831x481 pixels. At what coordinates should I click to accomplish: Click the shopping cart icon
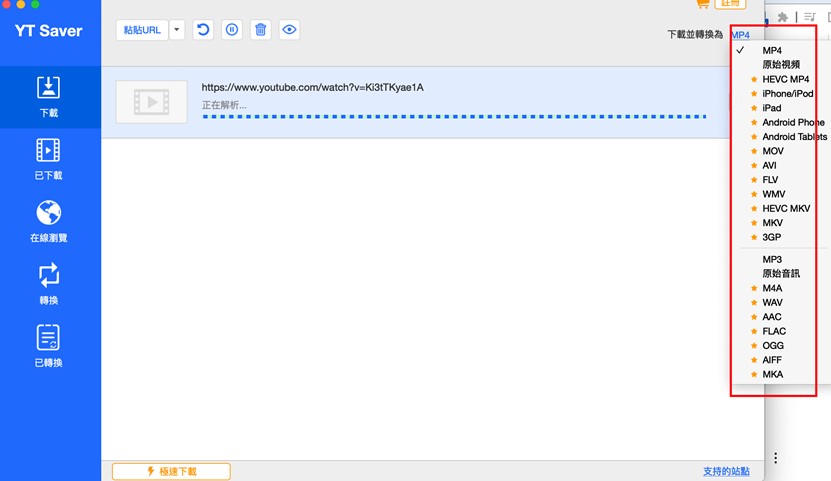point(702,4)
